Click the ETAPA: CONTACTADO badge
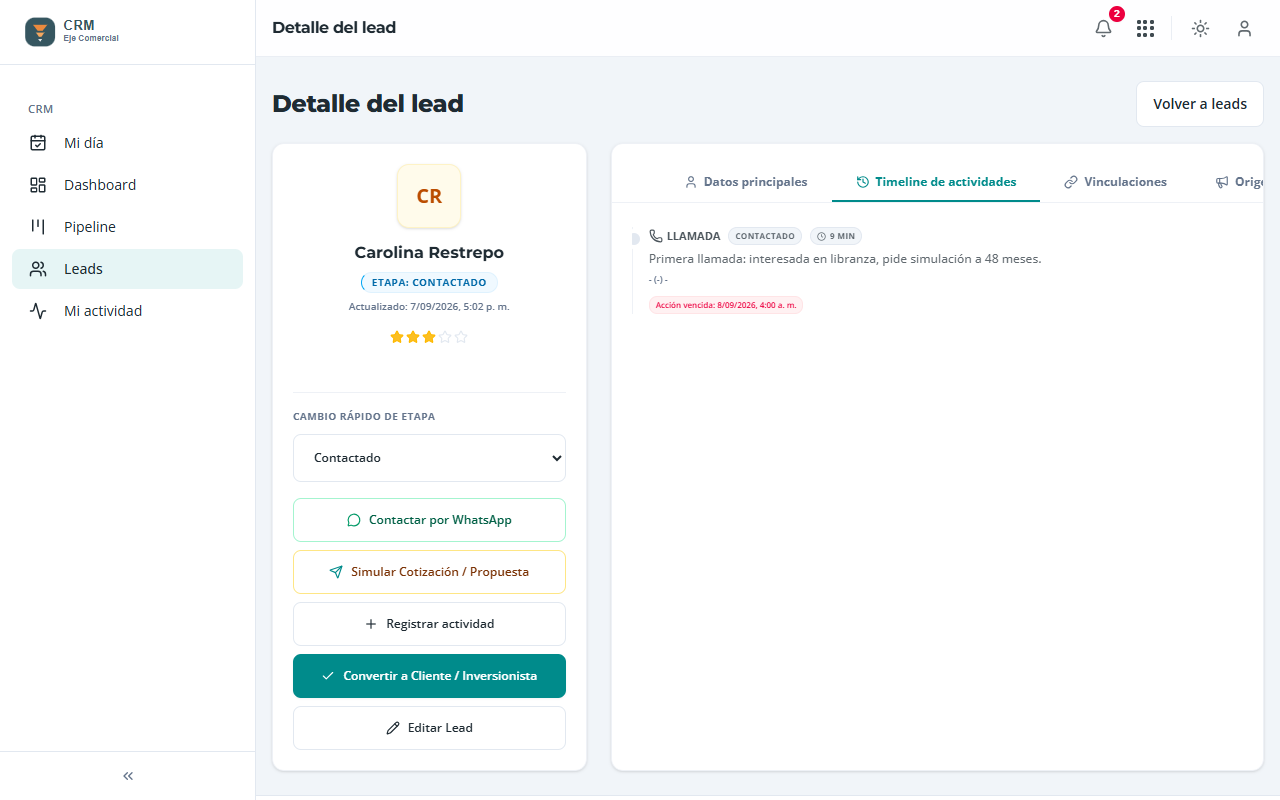 pos(429,283)
